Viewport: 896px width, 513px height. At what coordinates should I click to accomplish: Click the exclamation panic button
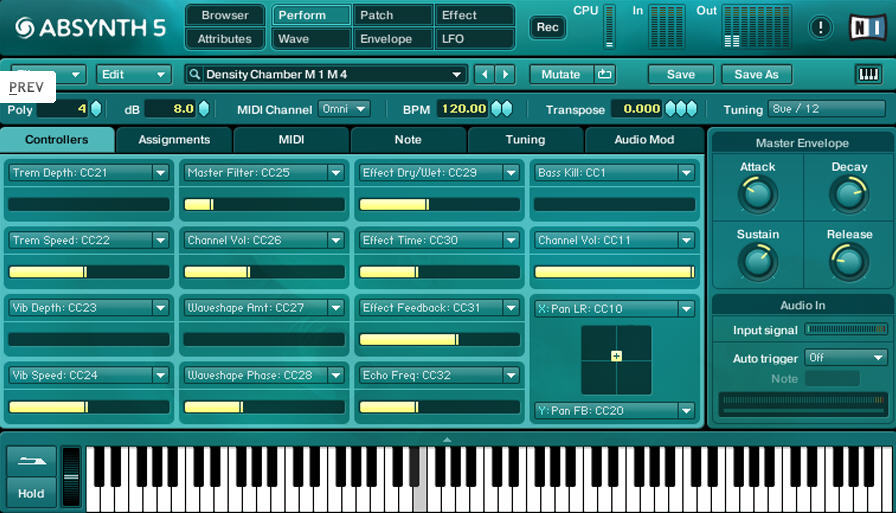821,27
